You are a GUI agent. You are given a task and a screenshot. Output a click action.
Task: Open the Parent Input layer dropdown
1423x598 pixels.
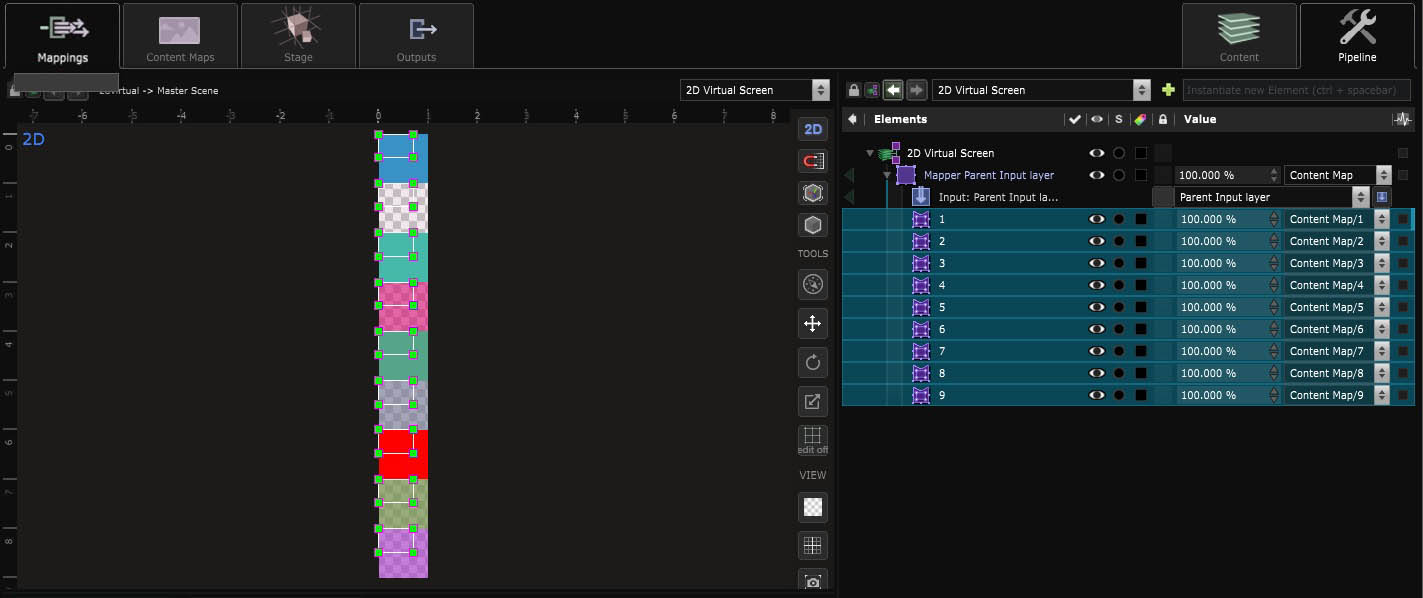click(1359, 197)
